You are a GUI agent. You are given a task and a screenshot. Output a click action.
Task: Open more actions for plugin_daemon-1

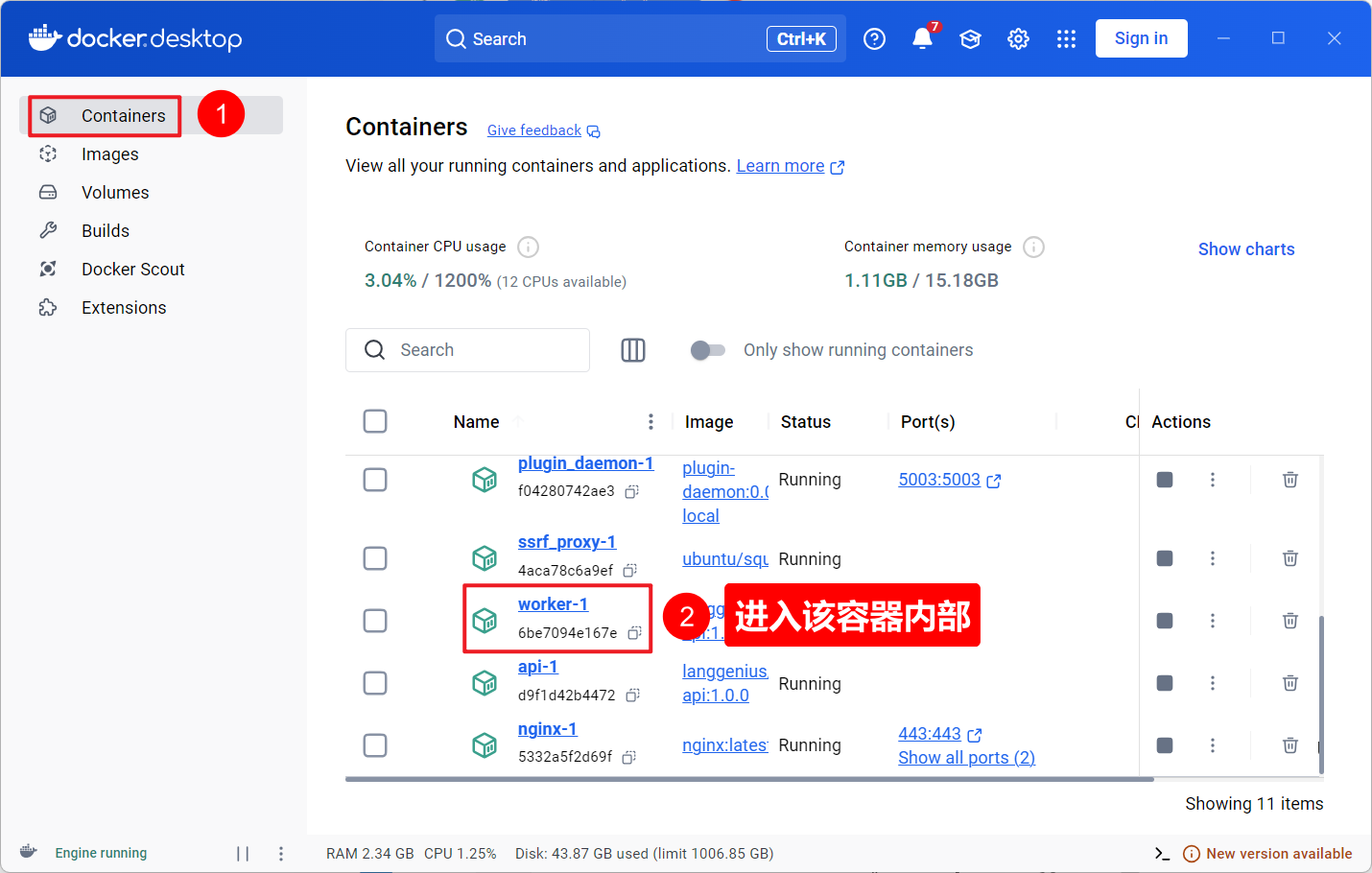point(1213,480)
